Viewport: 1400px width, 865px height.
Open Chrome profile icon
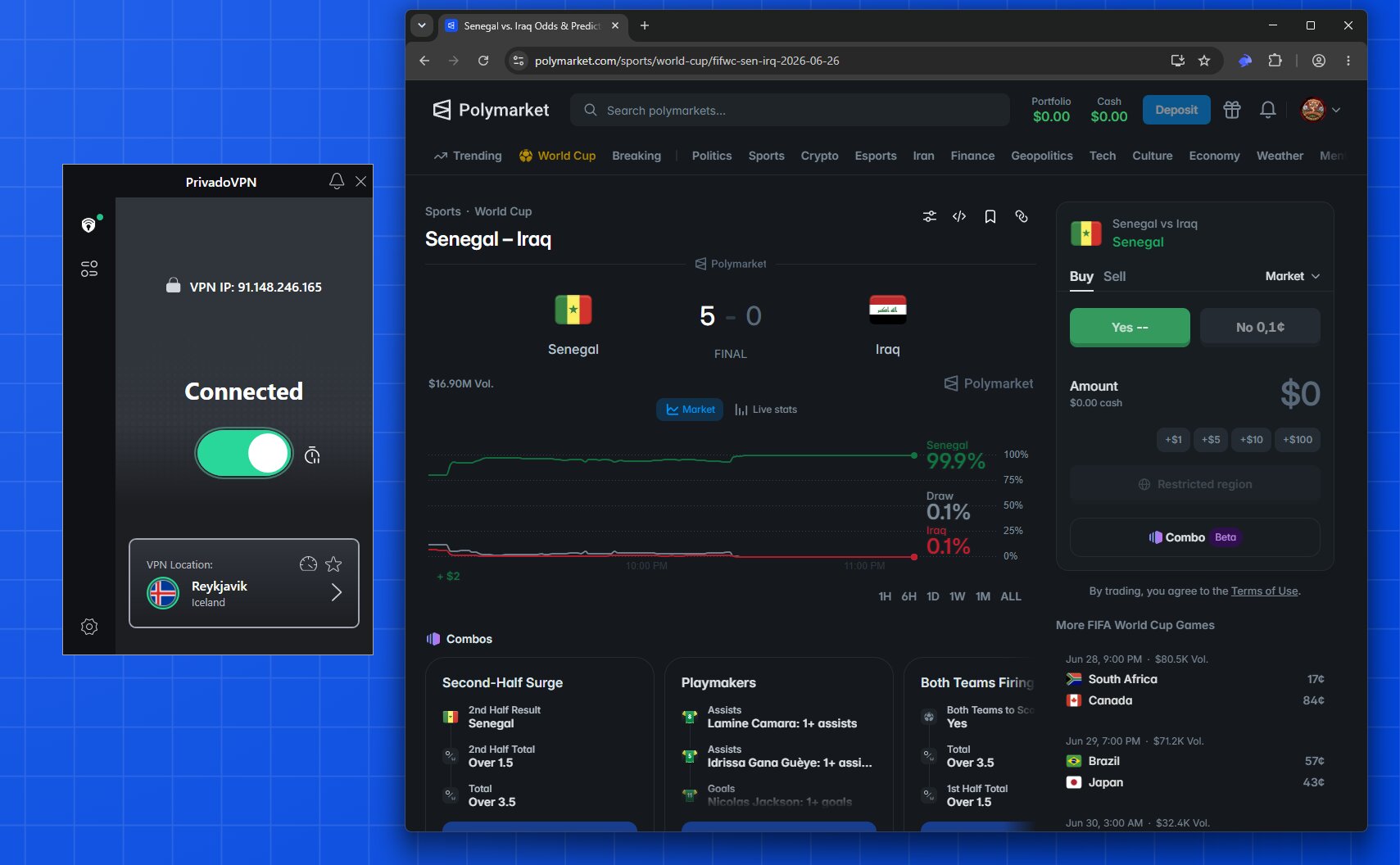click(1319, 61)
